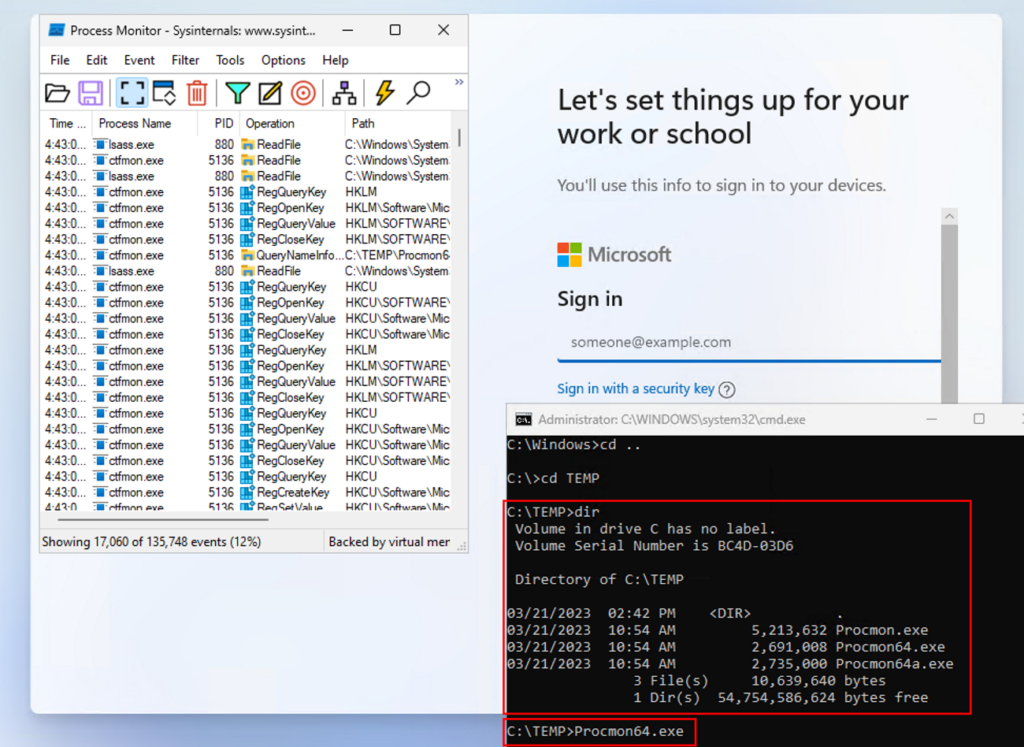The width and height of the screenshot is (1024, 747).
Task: Open the Process Tree icon
Action: 344,94
